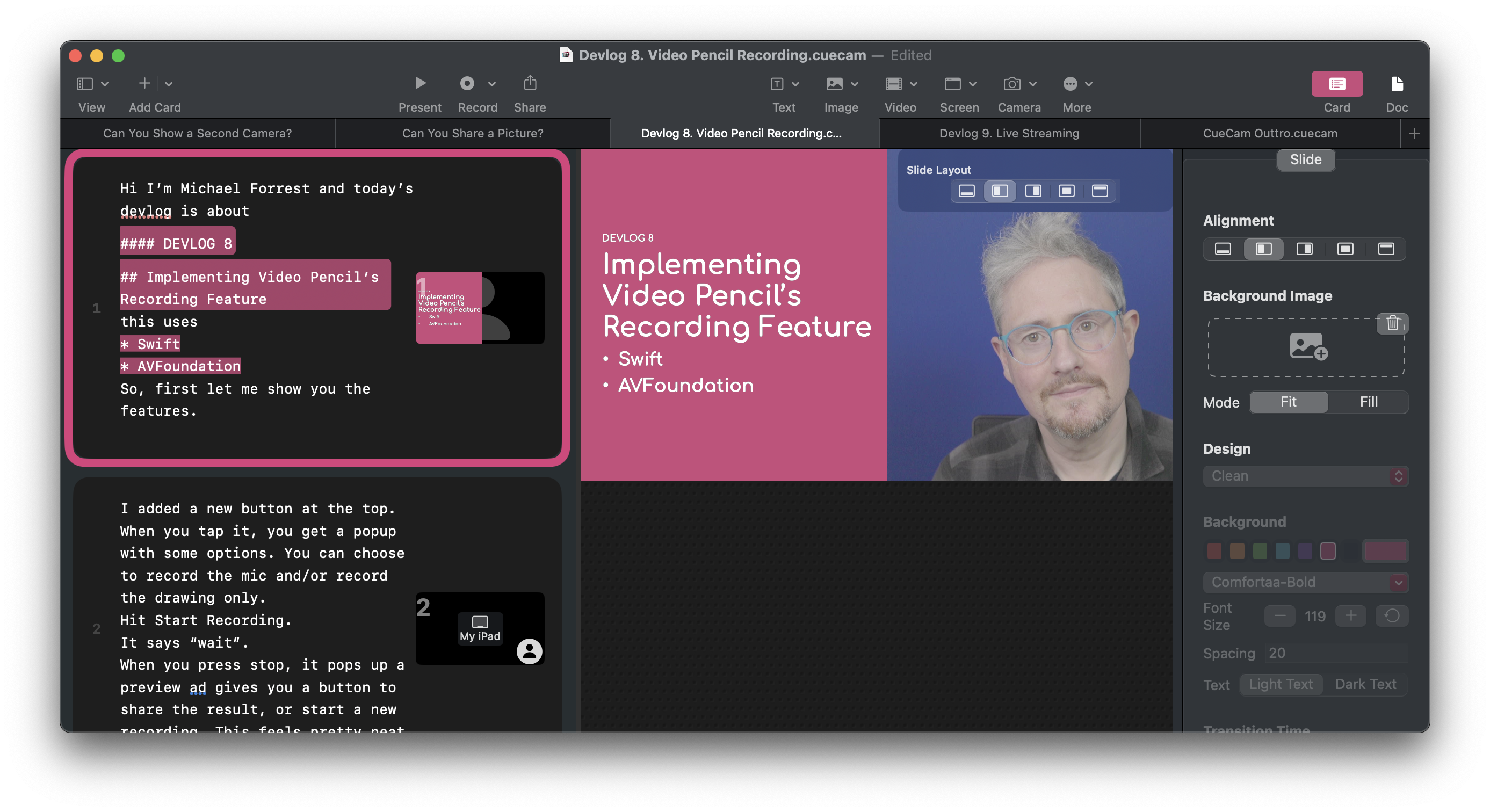Choose bottom layout in Slide Layout overlay
The image size is (1490, 812).
(966, 191)
